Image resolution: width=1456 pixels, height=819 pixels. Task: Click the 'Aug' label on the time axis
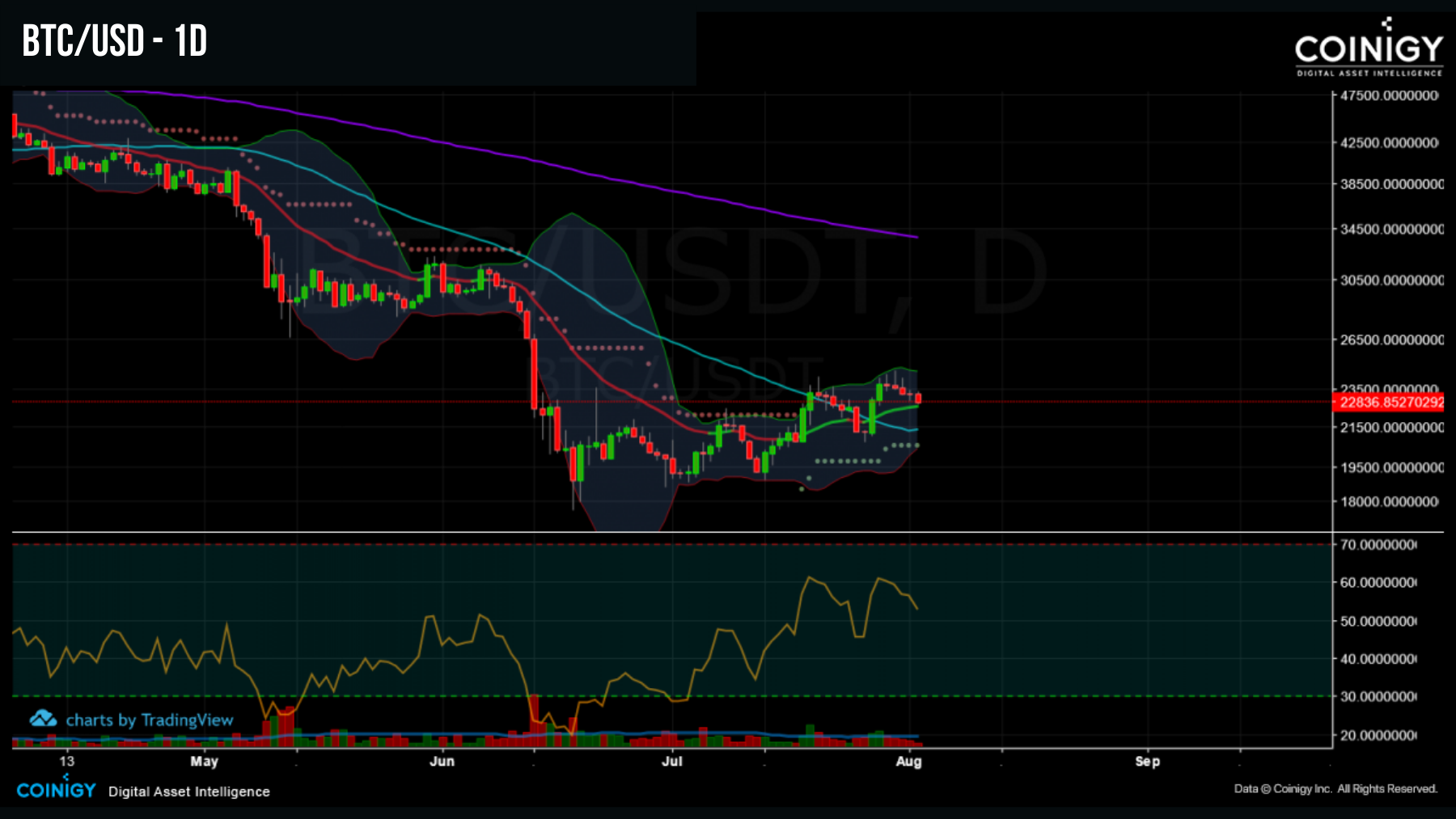[908, 761]
